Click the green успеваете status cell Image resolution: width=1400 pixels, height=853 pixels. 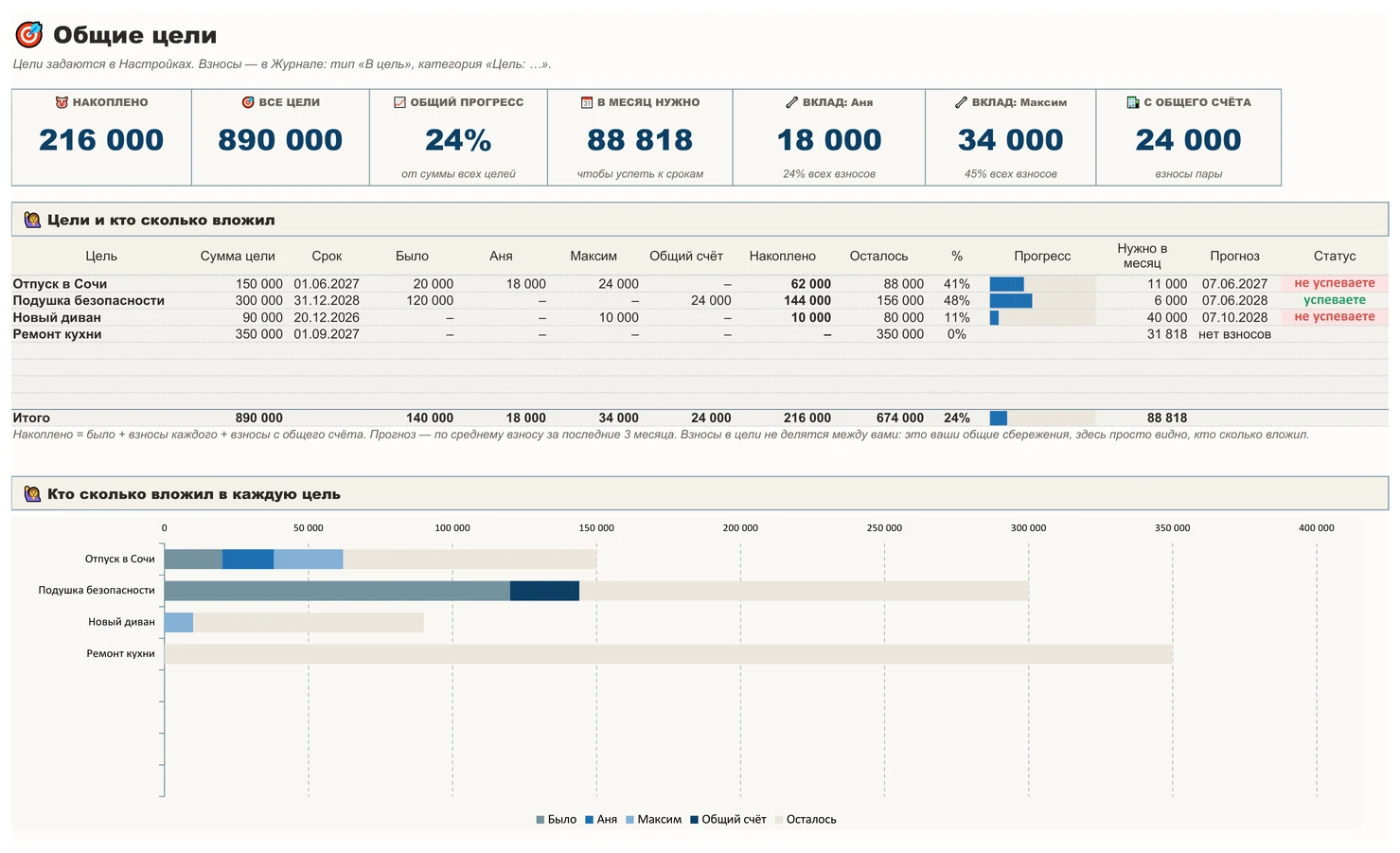pyautogui.click(x=1335, y=300)
